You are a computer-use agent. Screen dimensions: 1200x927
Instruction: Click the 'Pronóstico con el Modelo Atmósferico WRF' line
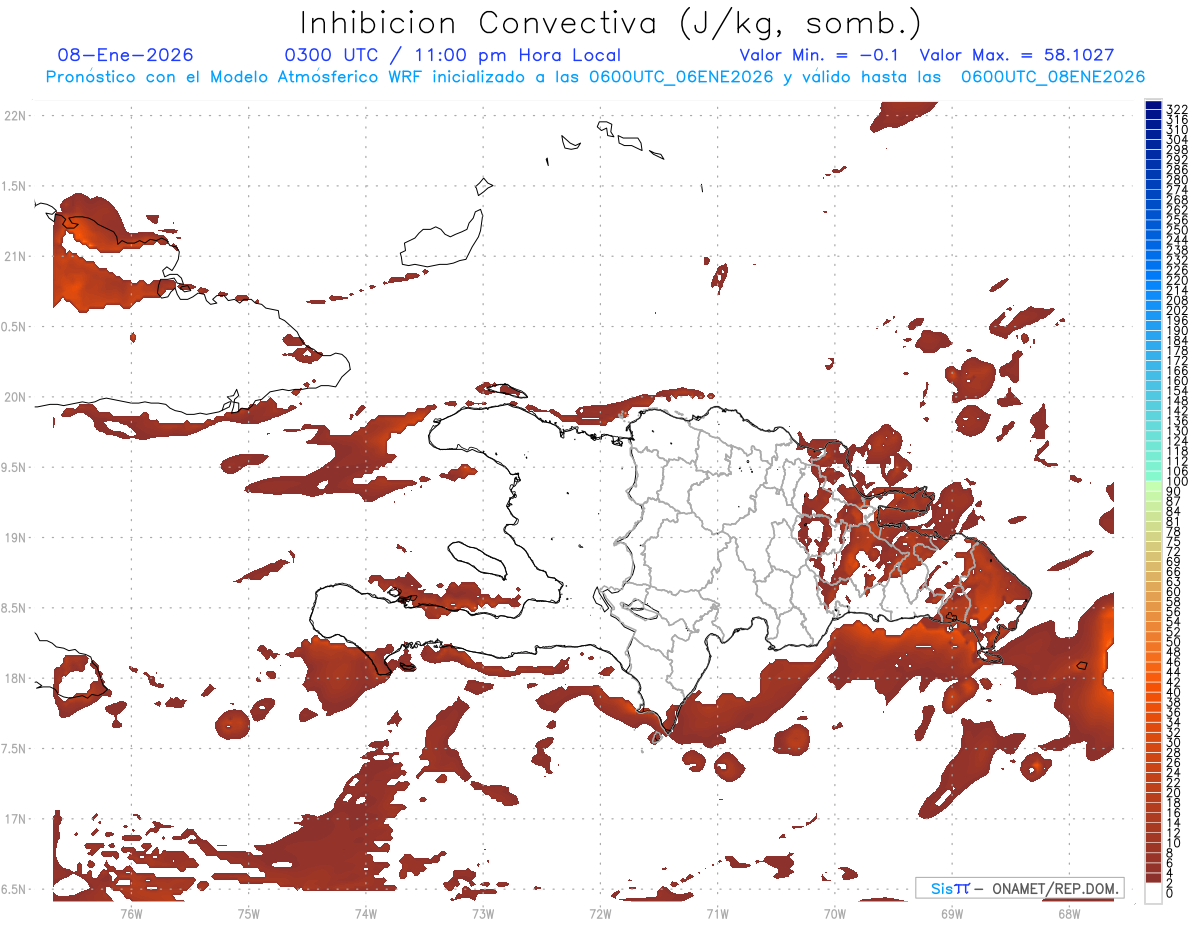pyautogui.click(x=596, y=77)
